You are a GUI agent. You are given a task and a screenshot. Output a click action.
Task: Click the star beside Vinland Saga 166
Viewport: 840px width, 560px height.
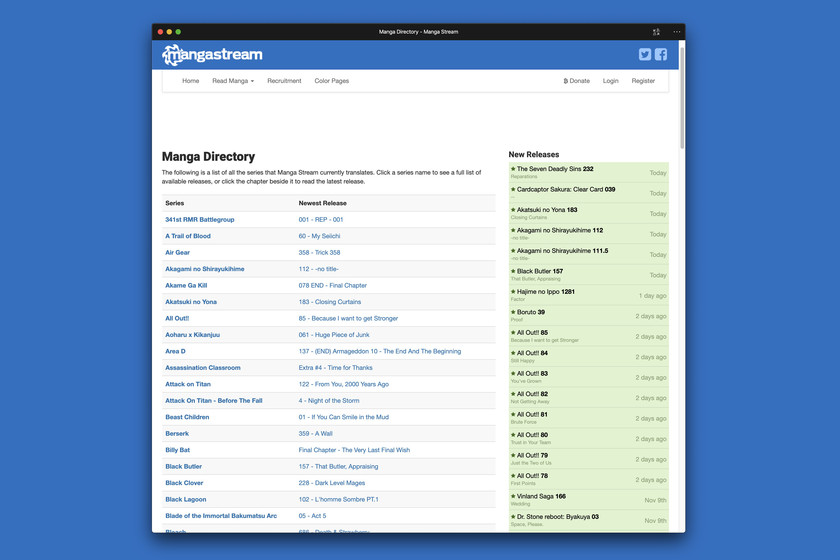tap(513, 496)
